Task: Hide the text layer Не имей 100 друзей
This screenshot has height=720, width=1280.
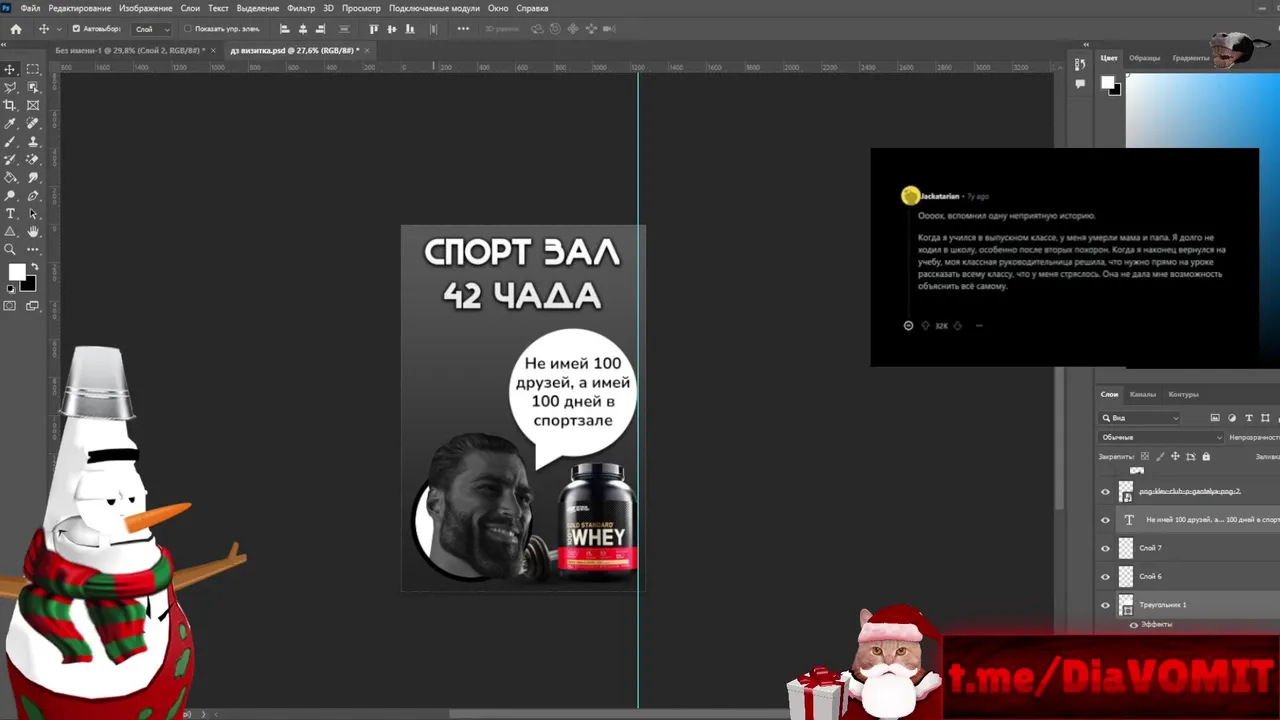Action: coord(1105,520)
